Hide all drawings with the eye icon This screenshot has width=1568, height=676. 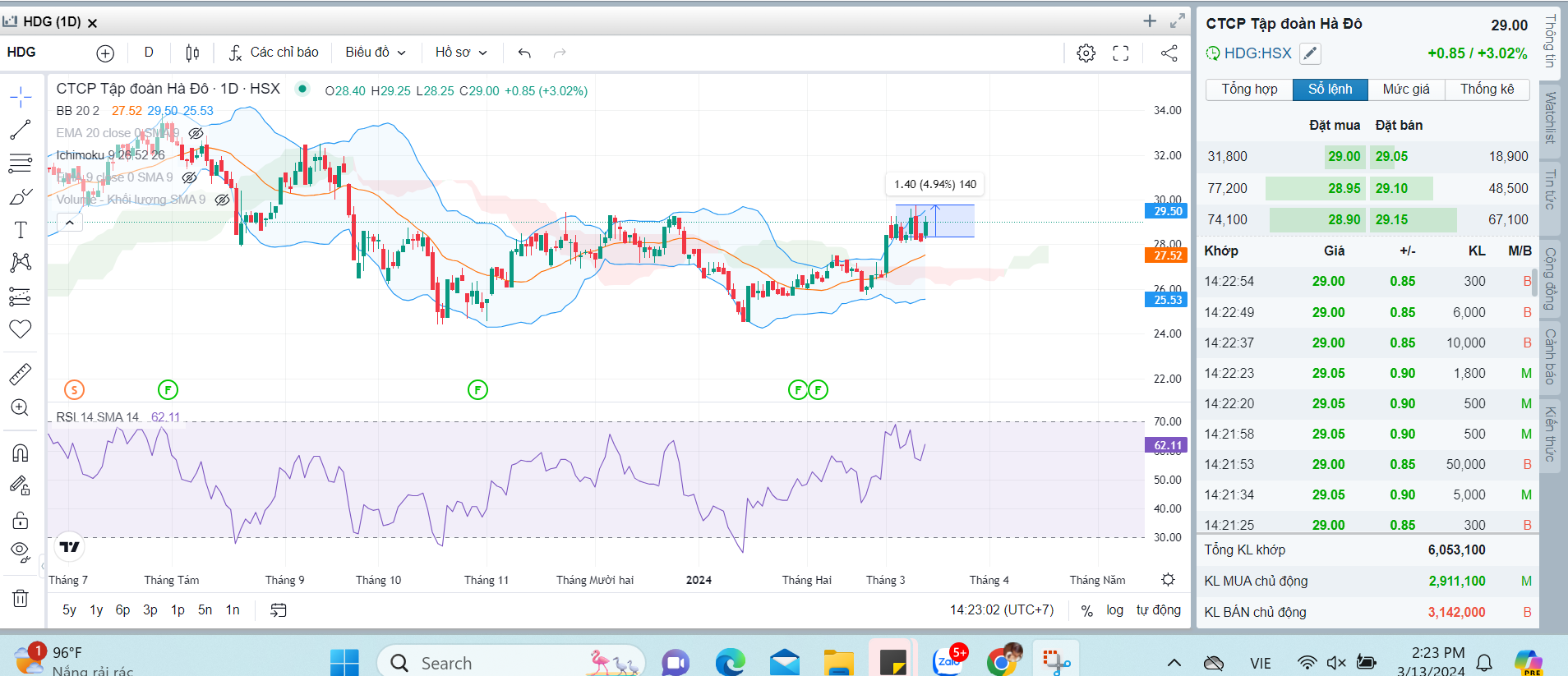(21, 551)
